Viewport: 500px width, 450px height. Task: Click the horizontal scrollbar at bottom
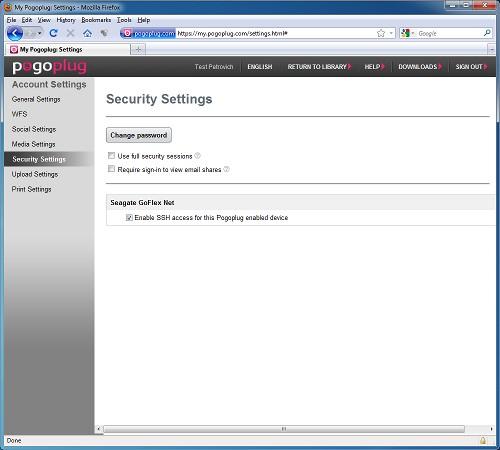284,429
